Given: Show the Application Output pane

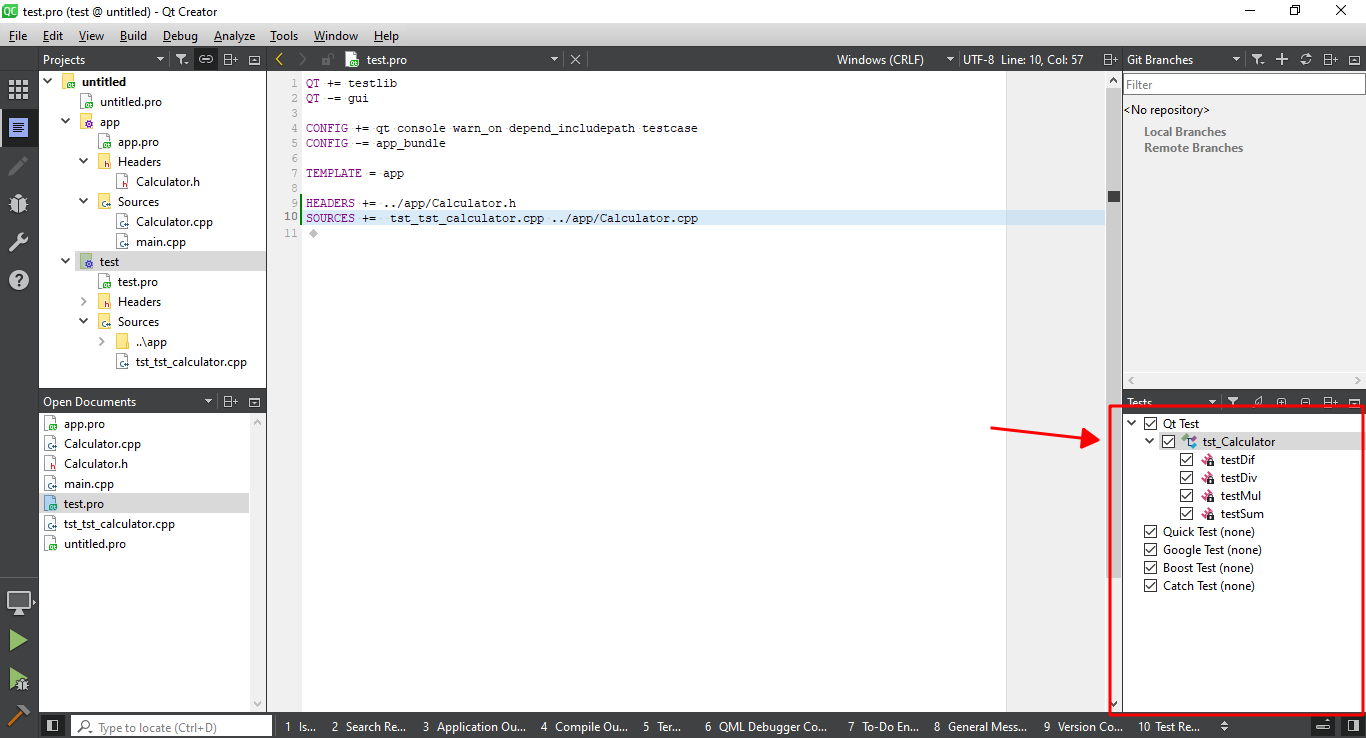Looking at the screenshot, I should (474, 727).
